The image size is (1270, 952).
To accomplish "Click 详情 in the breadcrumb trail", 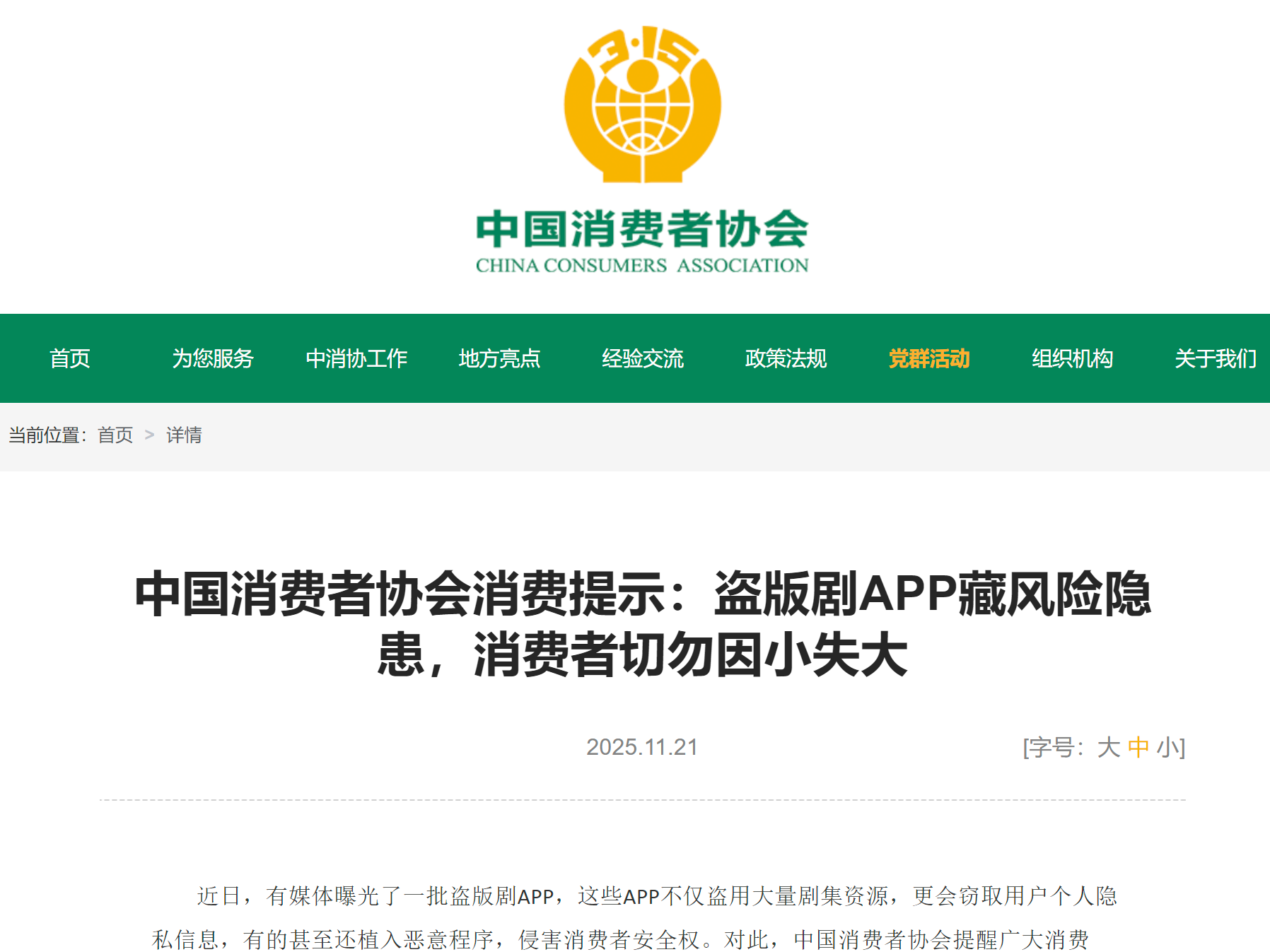I will coord(183,435).
